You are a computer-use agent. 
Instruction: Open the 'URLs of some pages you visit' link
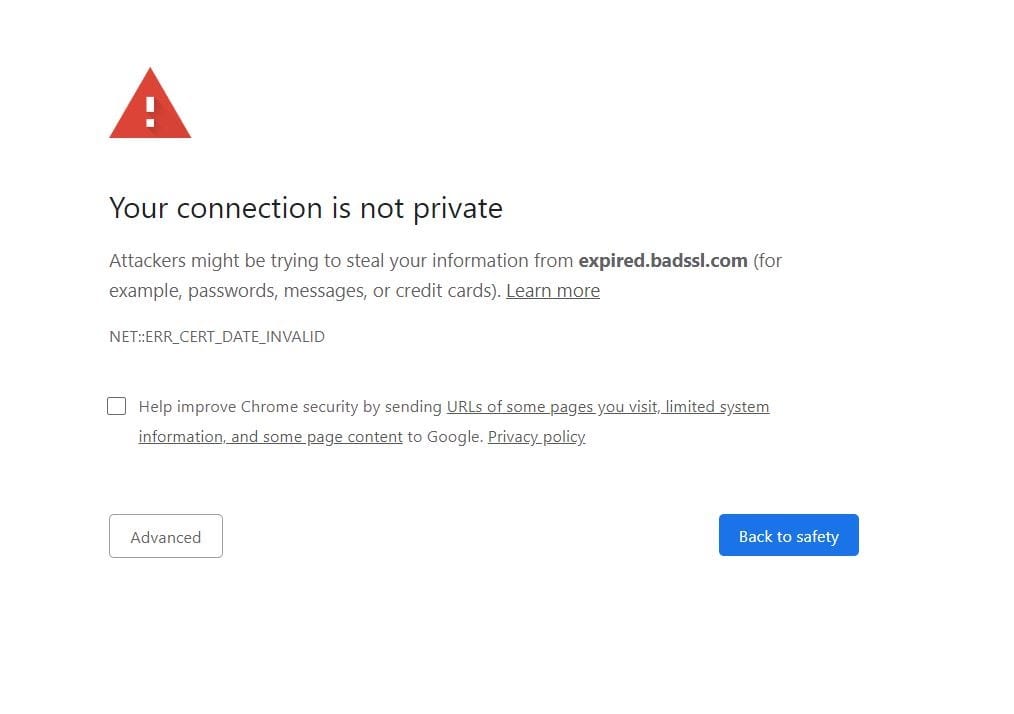pyautogui.click(x=553, y=407)
